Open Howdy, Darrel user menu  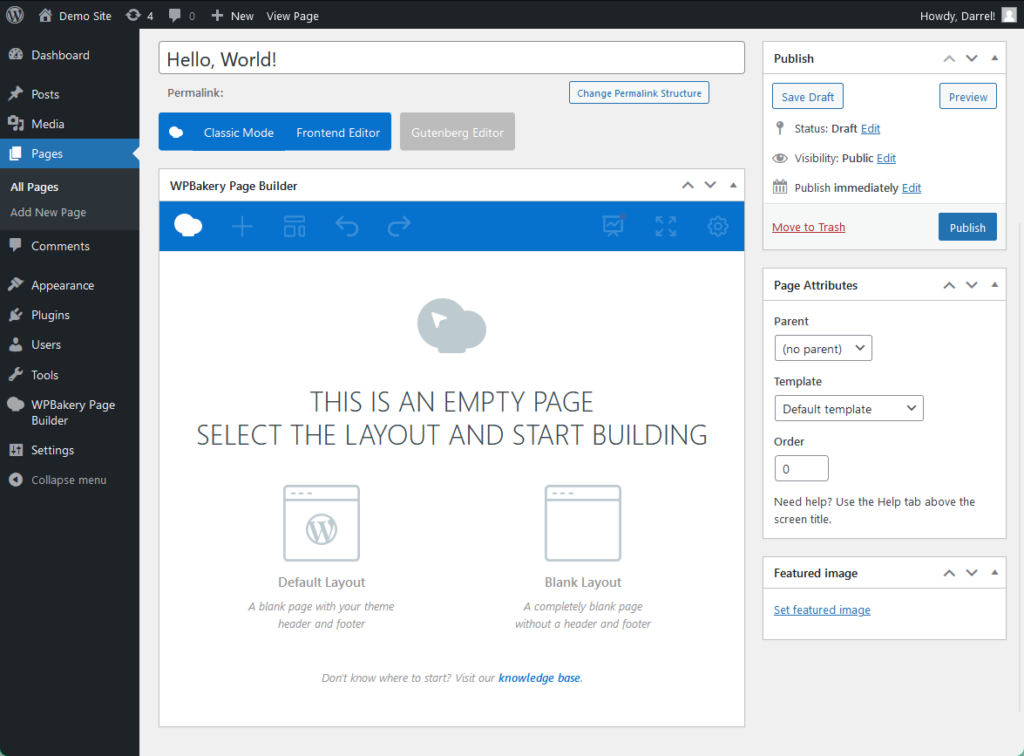(957, 16)
